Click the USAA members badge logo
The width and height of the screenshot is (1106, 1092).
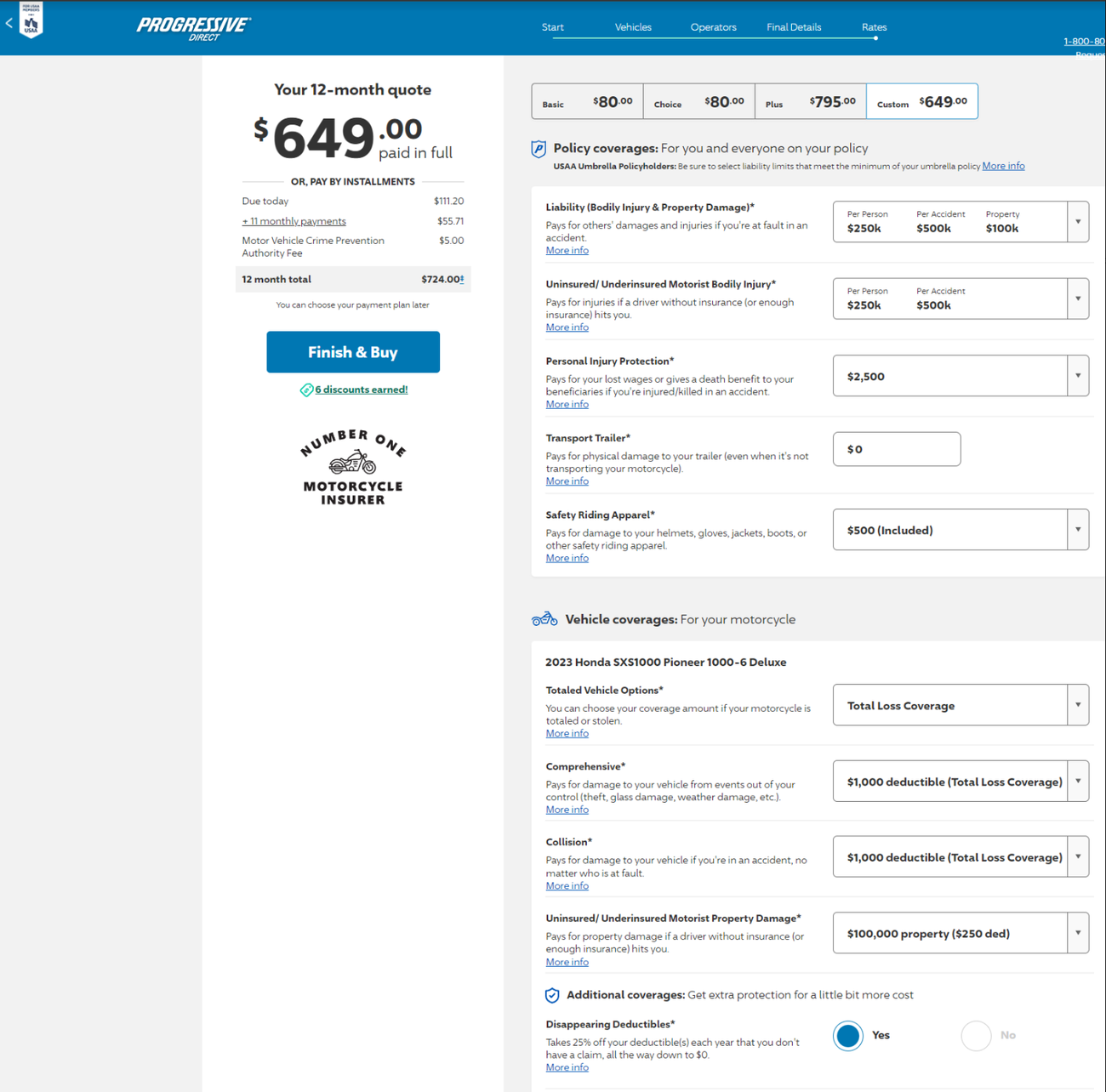(31, 19)
